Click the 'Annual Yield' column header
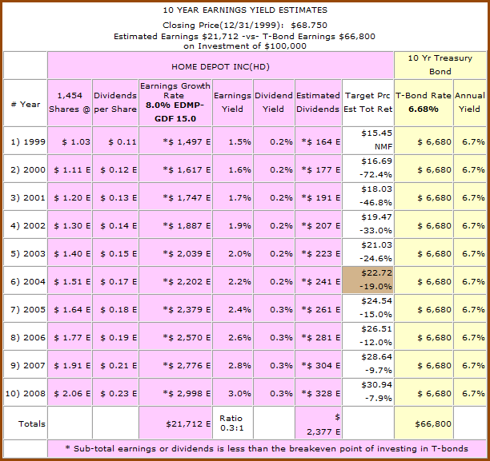Image resolution: width=490 pixels, height=461 pixels. click(470, 102)
